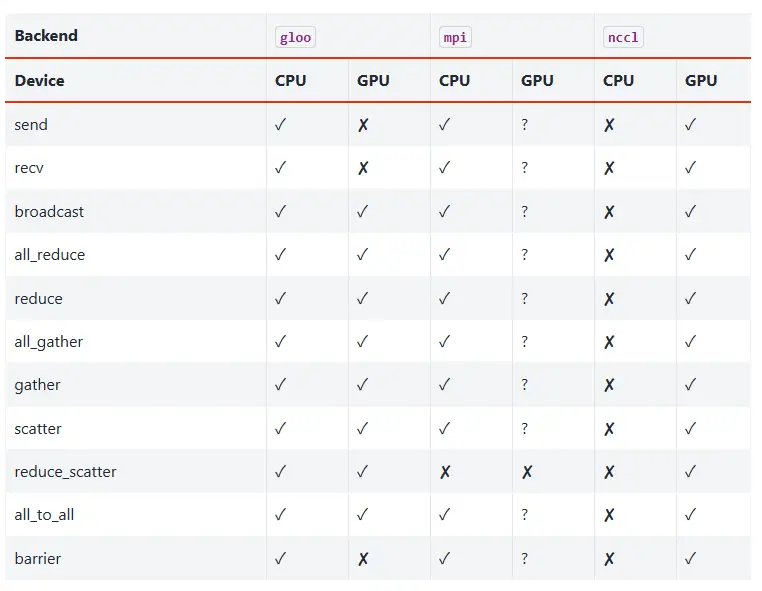Select the cross for reduce_scatter under mpi CPU
This screenshot has width=762, height=591.
[445, 472]
